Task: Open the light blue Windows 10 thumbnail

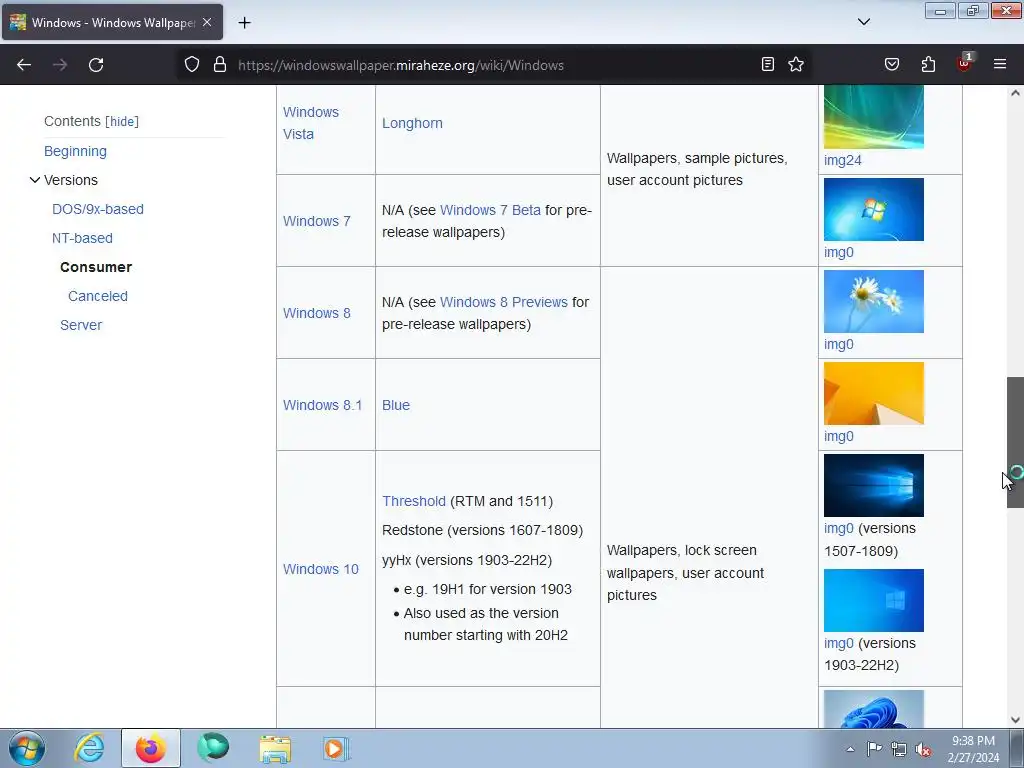Action: (874, 601)
